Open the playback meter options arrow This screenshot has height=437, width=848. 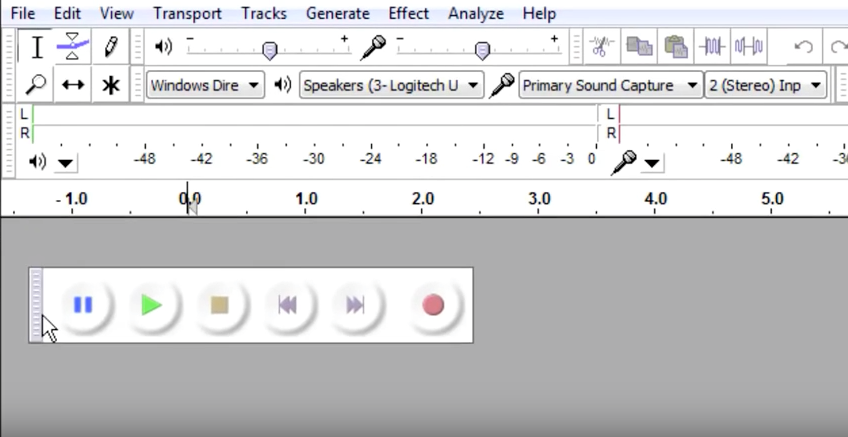[x=65, y=162]
